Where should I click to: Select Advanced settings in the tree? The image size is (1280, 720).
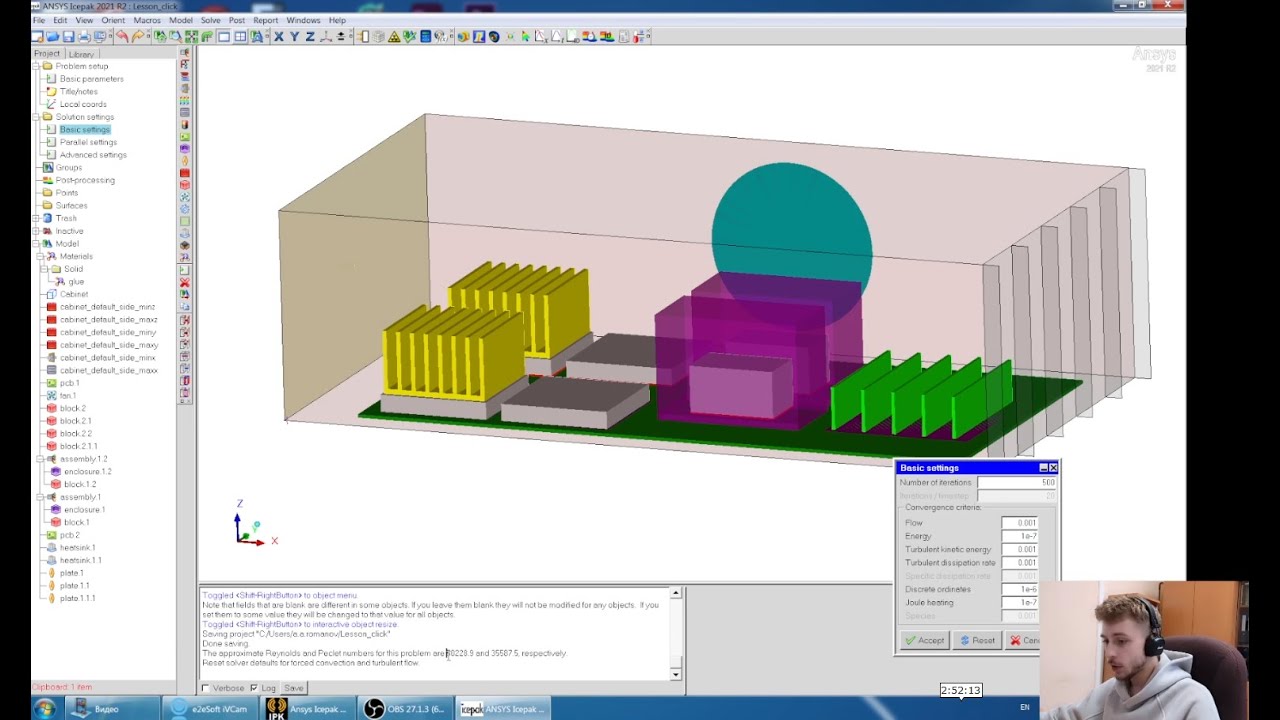(93, 155)
